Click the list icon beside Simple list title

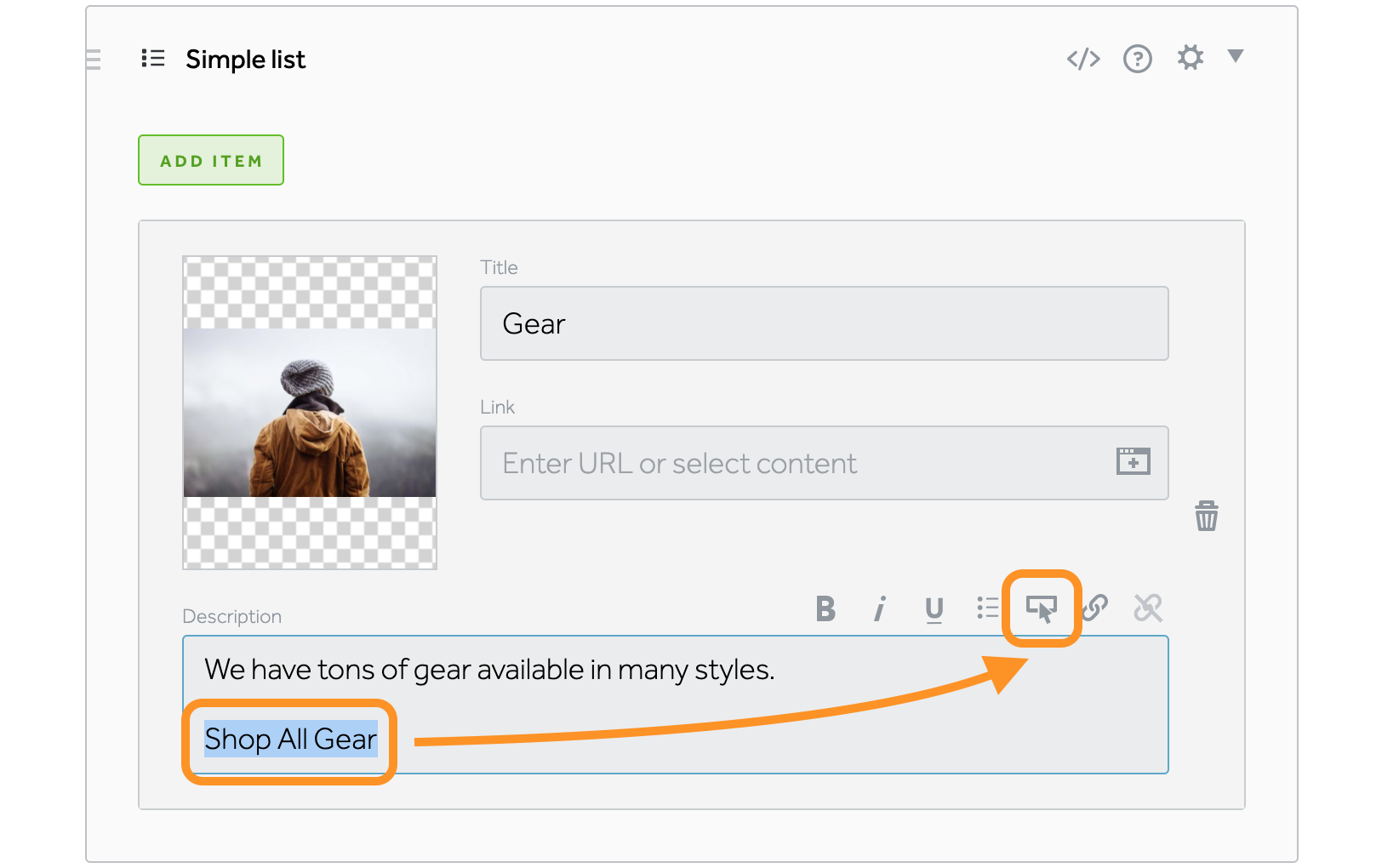153,59
